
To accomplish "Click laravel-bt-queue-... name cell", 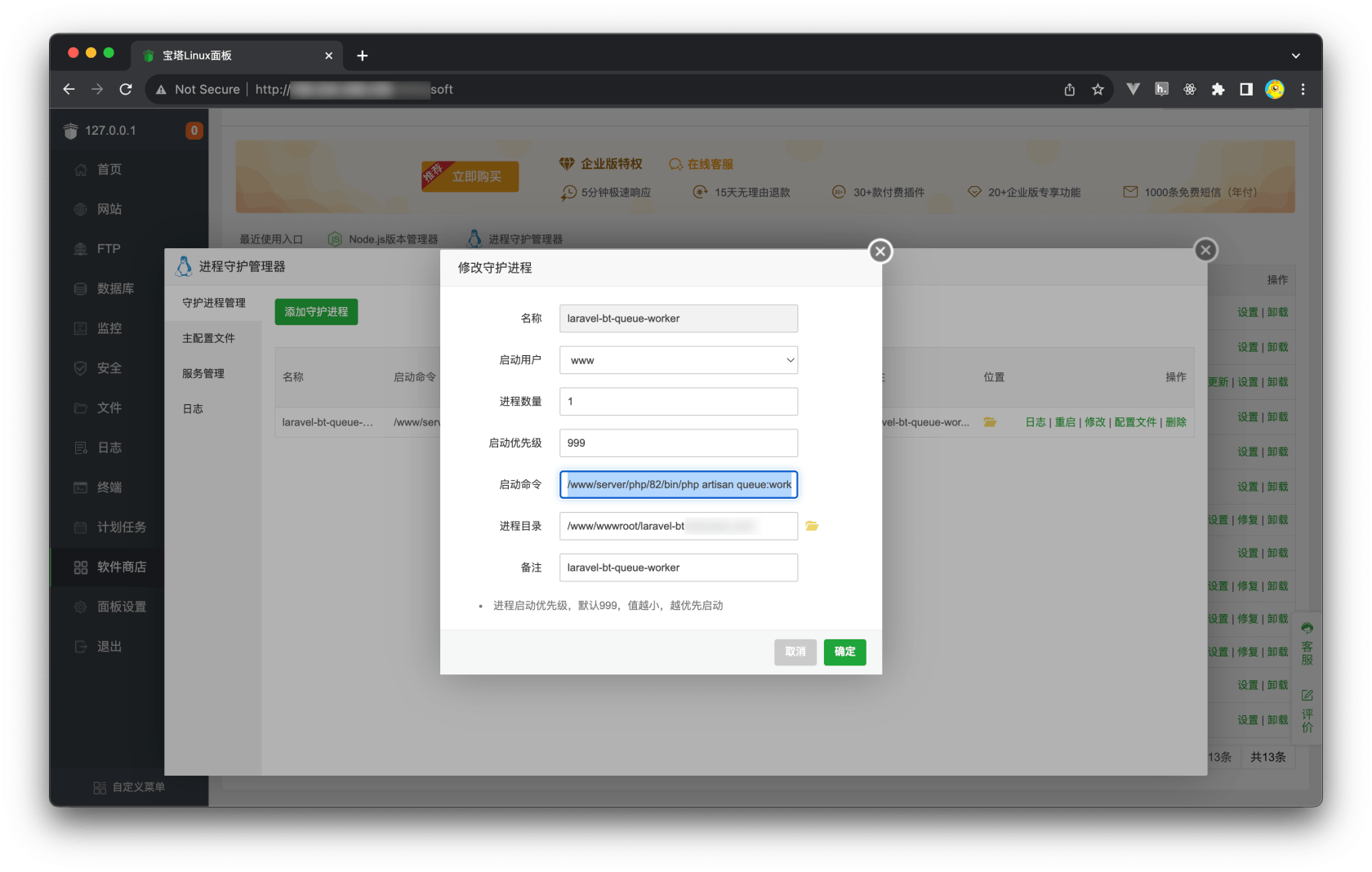I will [x=327, y=422].
